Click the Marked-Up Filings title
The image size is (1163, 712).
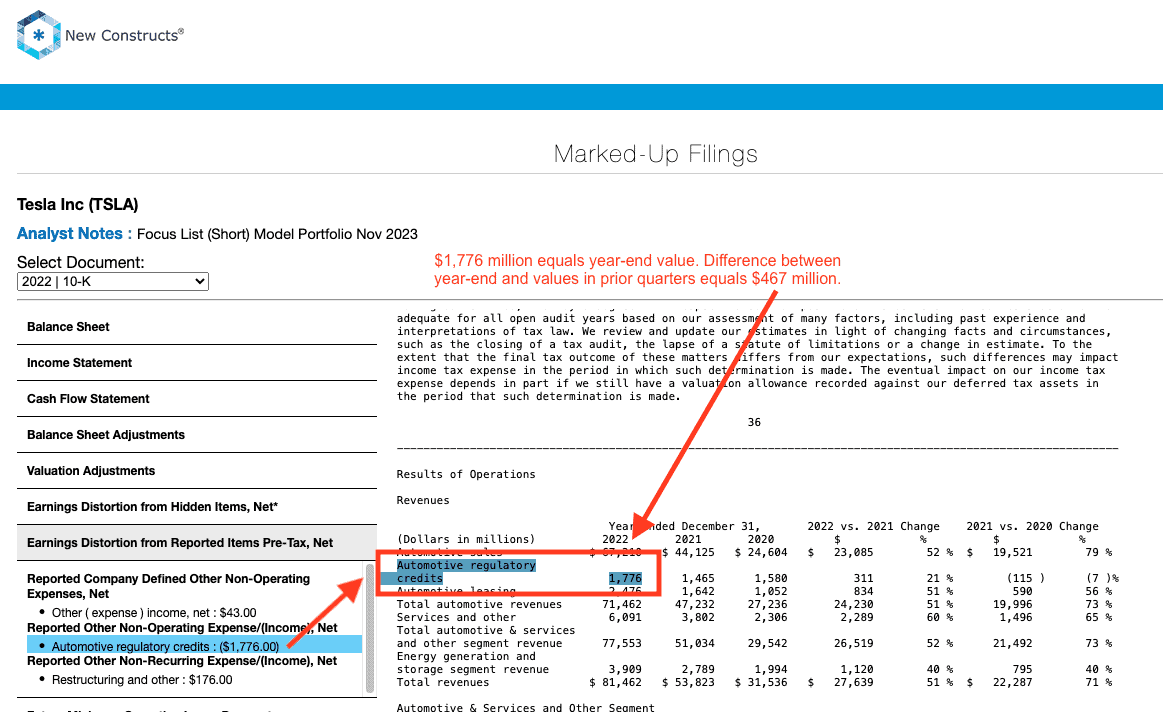click(x=656, y=154)
